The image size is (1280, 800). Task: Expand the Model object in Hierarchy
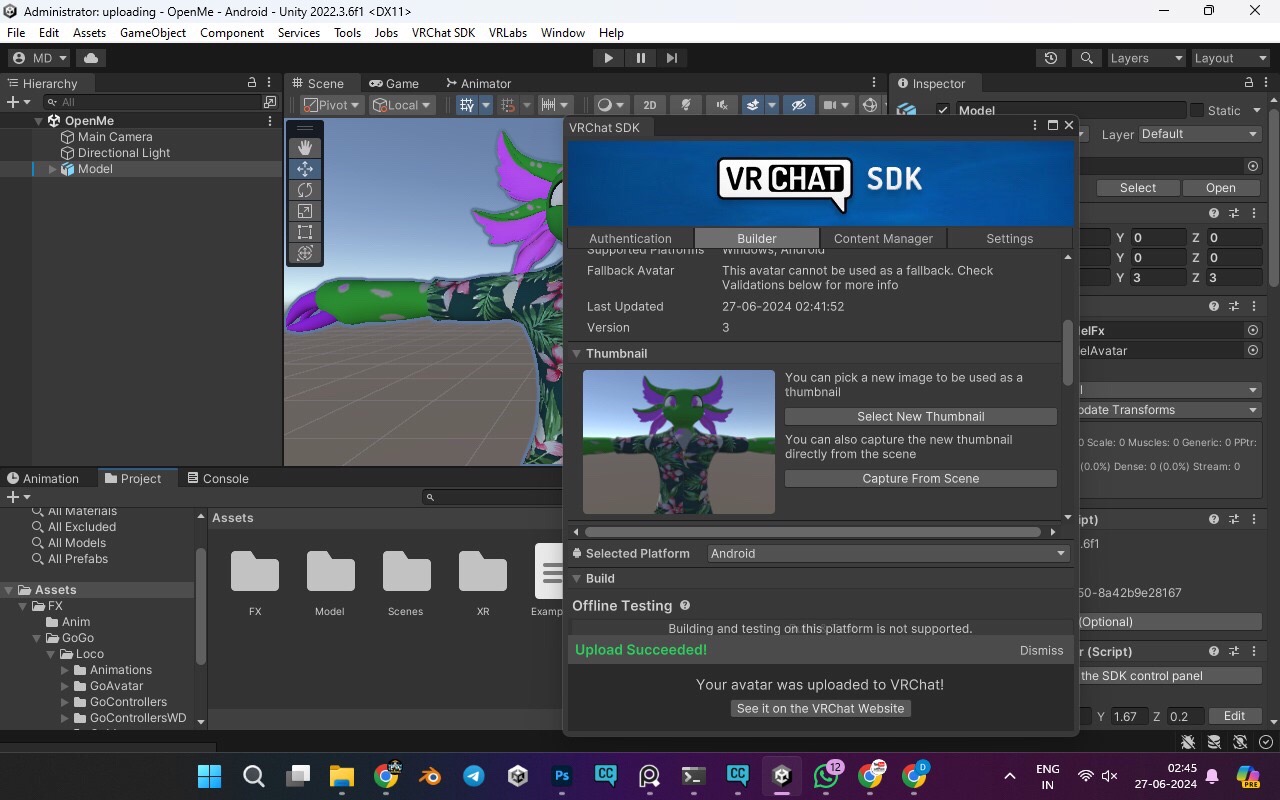pos(53,169)
